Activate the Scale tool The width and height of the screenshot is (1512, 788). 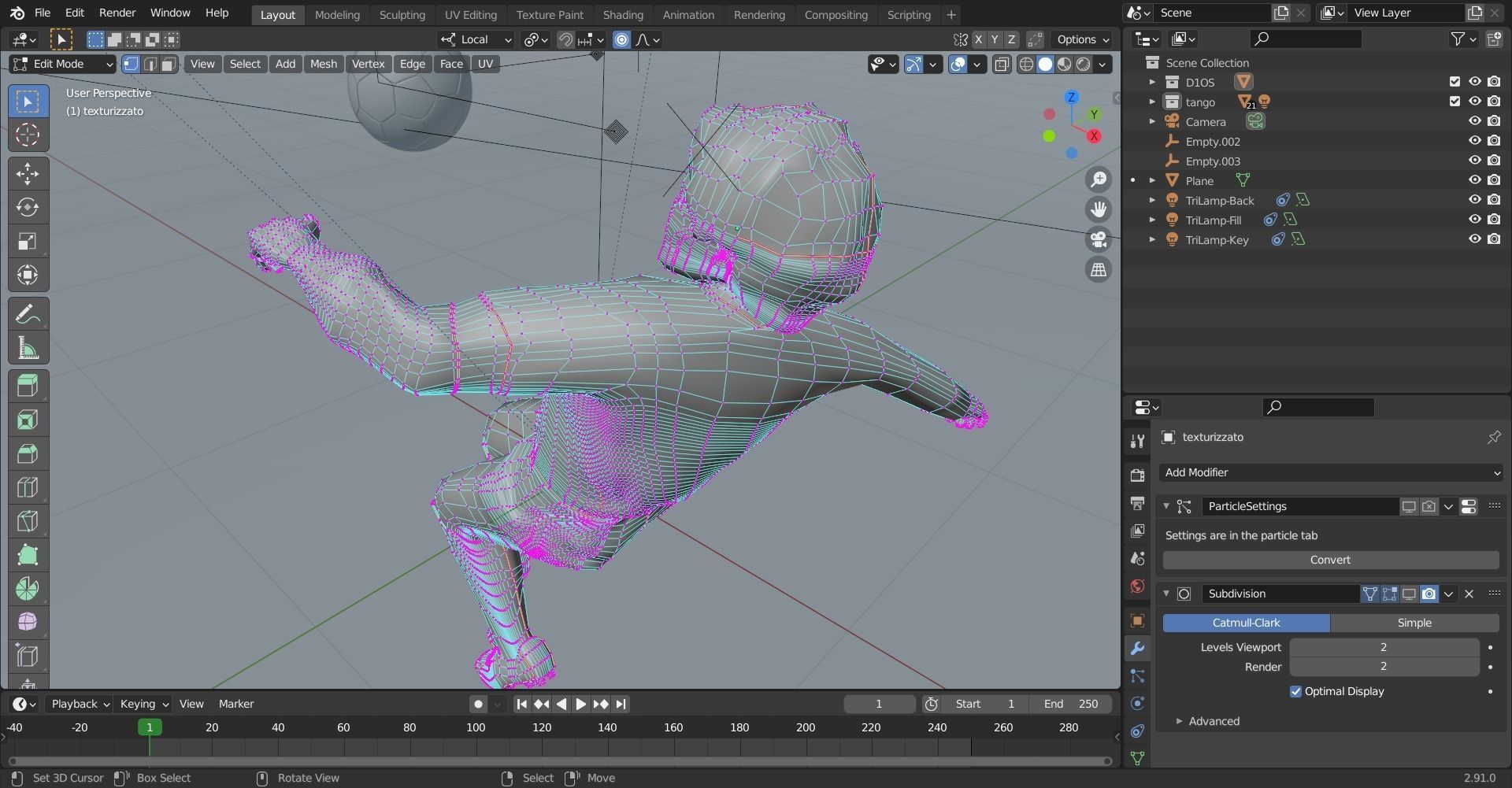(28, 241)
